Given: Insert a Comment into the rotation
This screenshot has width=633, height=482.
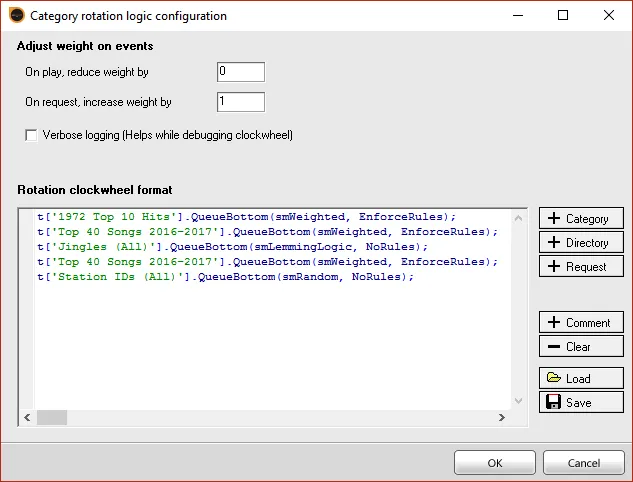Looking at the screenshot, I should [581, 322].
